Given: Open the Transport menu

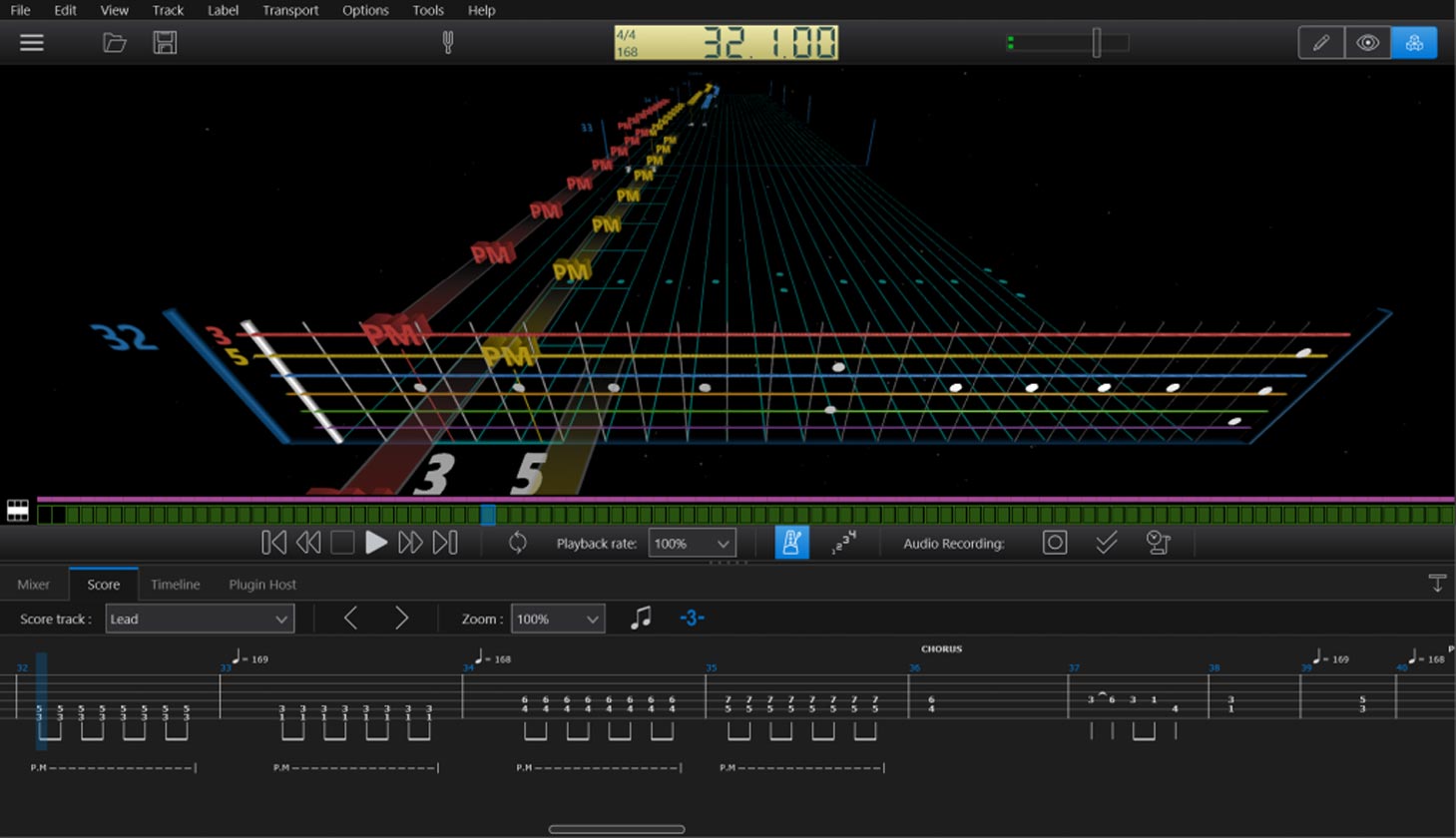Looking at the screenshot, I should coord(290,10).
